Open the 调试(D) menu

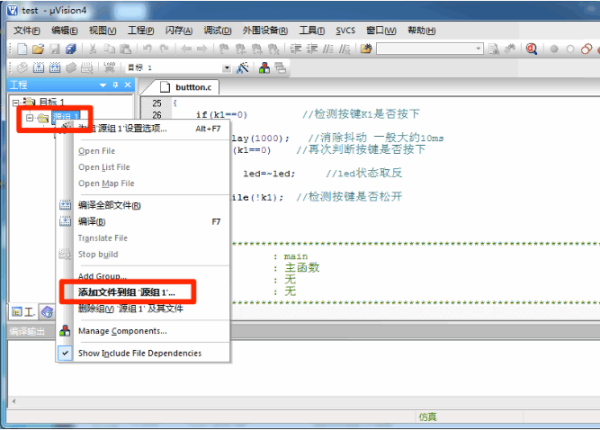click(x=217, y=30)
